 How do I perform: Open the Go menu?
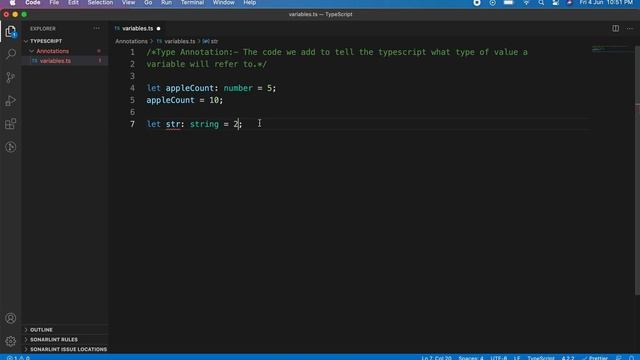(148, 3)
